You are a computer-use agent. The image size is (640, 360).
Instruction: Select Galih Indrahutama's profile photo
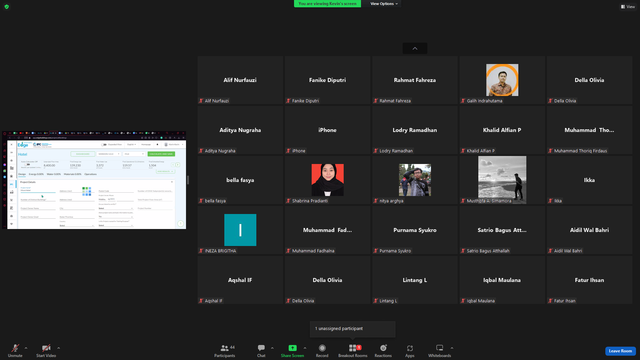pos(502,80)
